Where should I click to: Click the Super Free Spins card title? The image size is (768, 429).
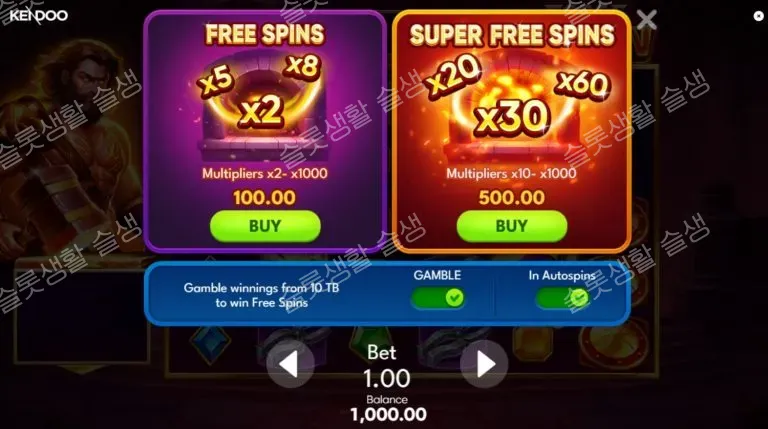click(x=512, y=35)
